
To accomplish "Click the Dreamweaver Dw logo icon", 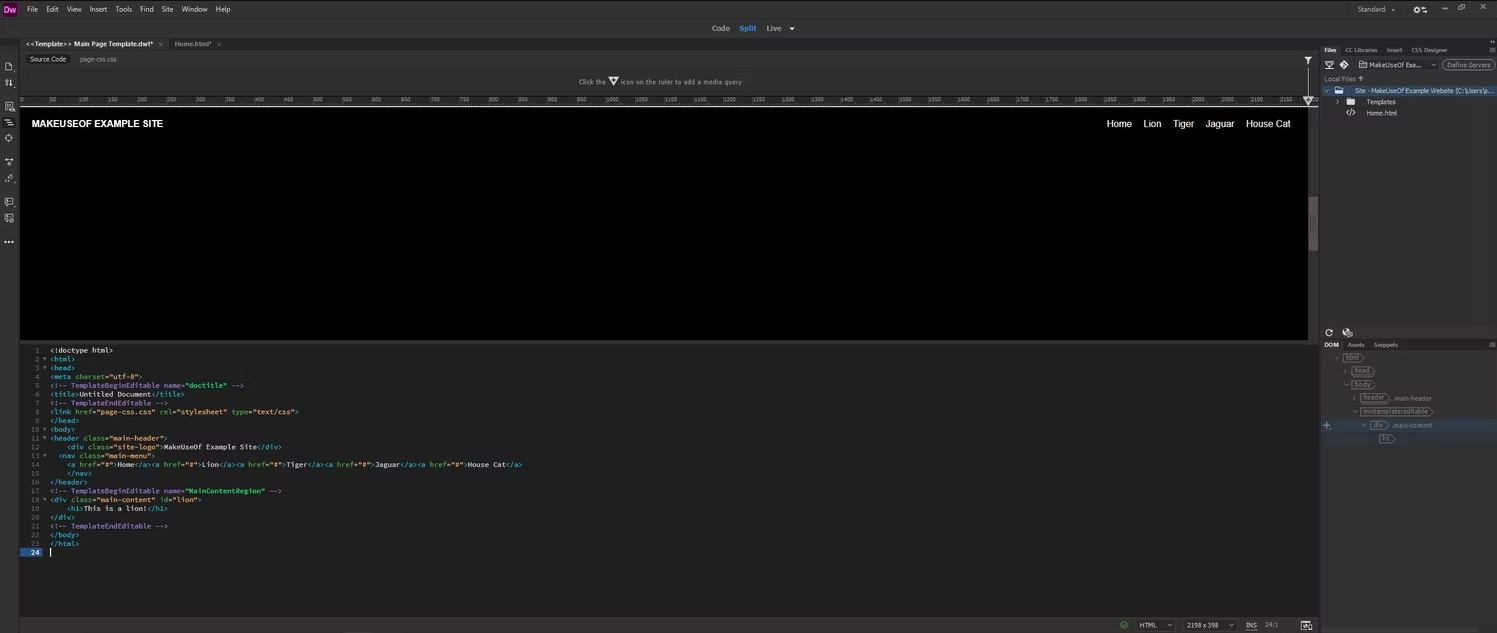I will [x=10, y=9].
